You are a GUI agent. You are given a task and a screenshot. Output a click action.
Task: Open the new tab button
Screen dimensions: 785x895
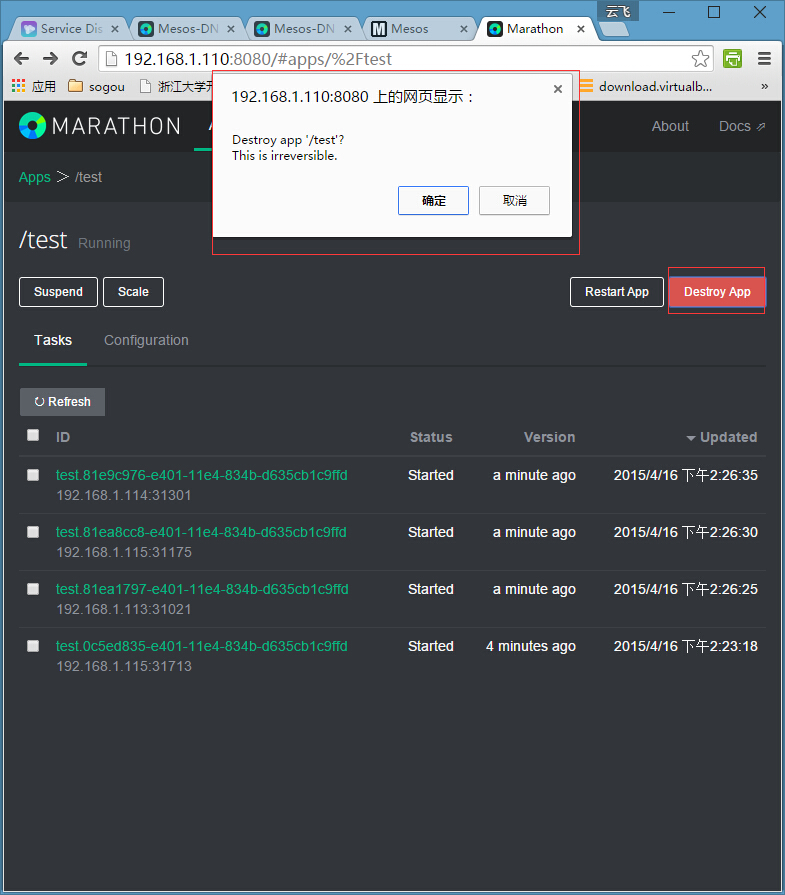tap(614, 29)
